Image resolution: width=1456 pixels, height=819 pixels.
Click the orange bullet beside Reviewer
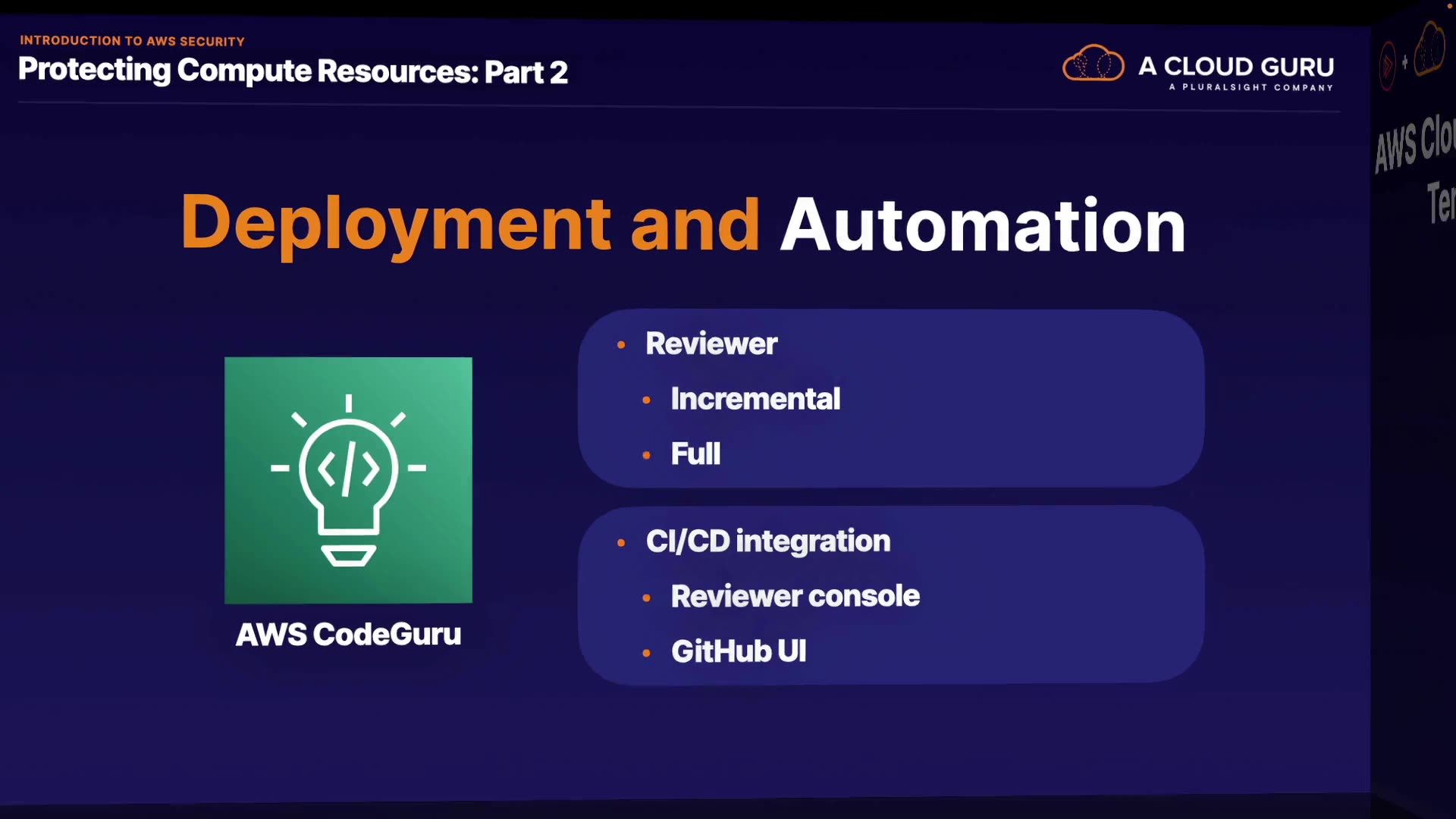pyautogui.click(x=621, y=344)
